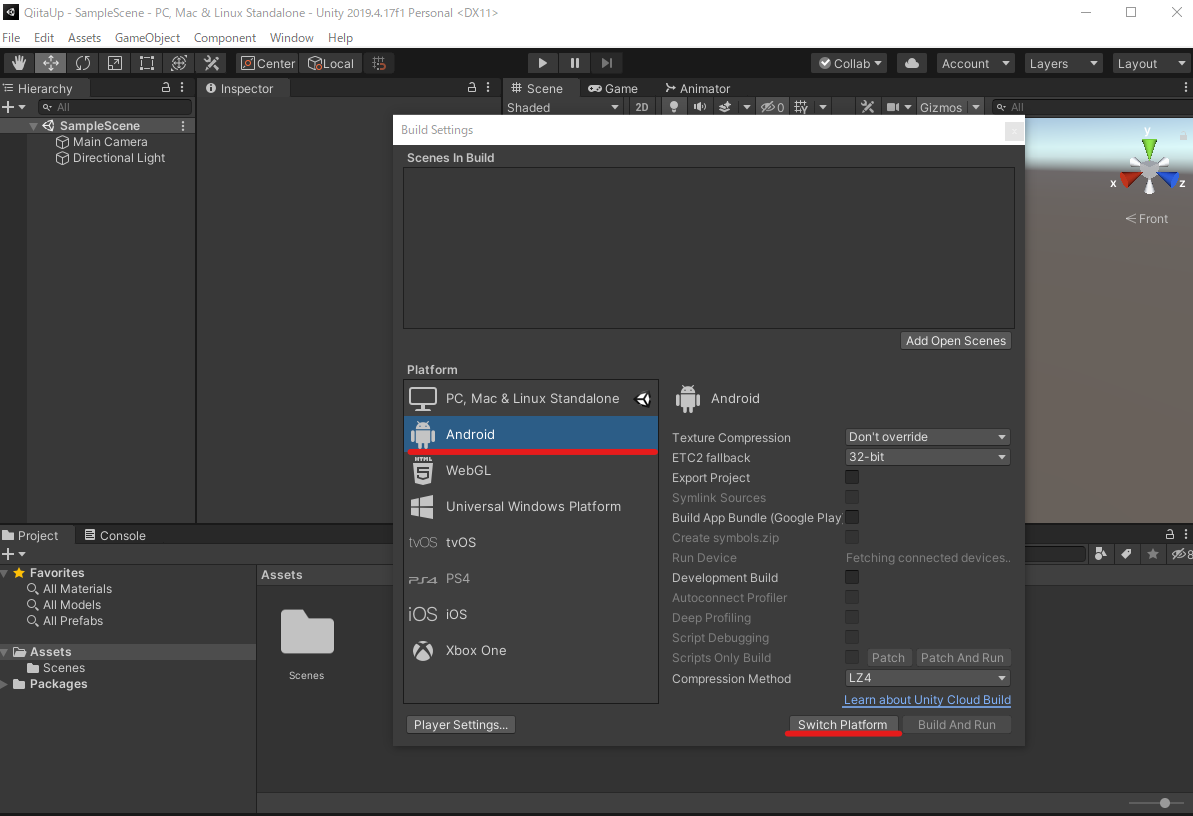The width and height of the screenshot is (1193, 816).
Task: Open the File menu
Action: pyautogui.click(x=11, y=37)
